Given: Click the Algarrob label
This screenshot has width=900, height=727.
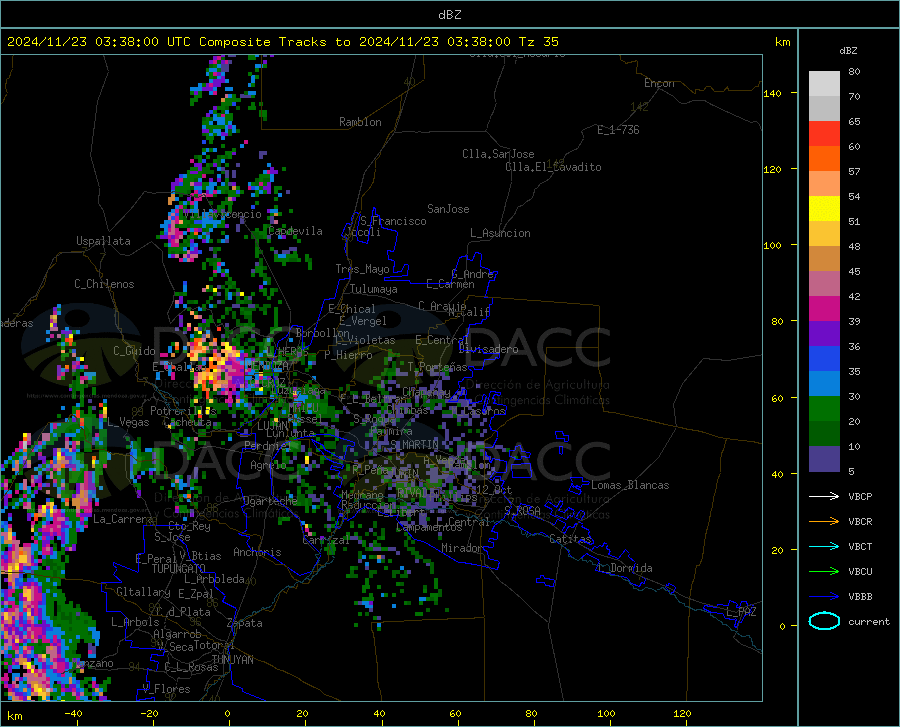Looking at the screenshot, I should (x=177, y=633).
